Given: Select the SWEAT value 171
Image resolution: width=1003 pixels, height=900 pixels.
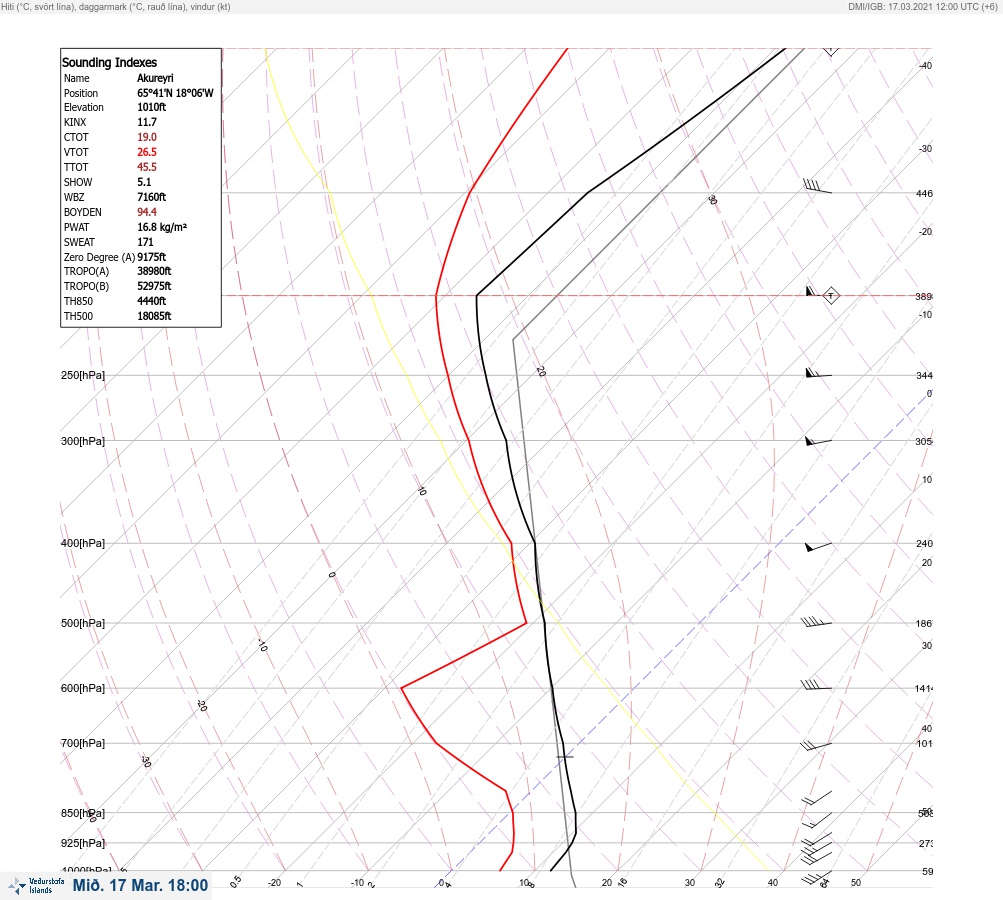Looking at the screenshot, I should tap(145, 242).
